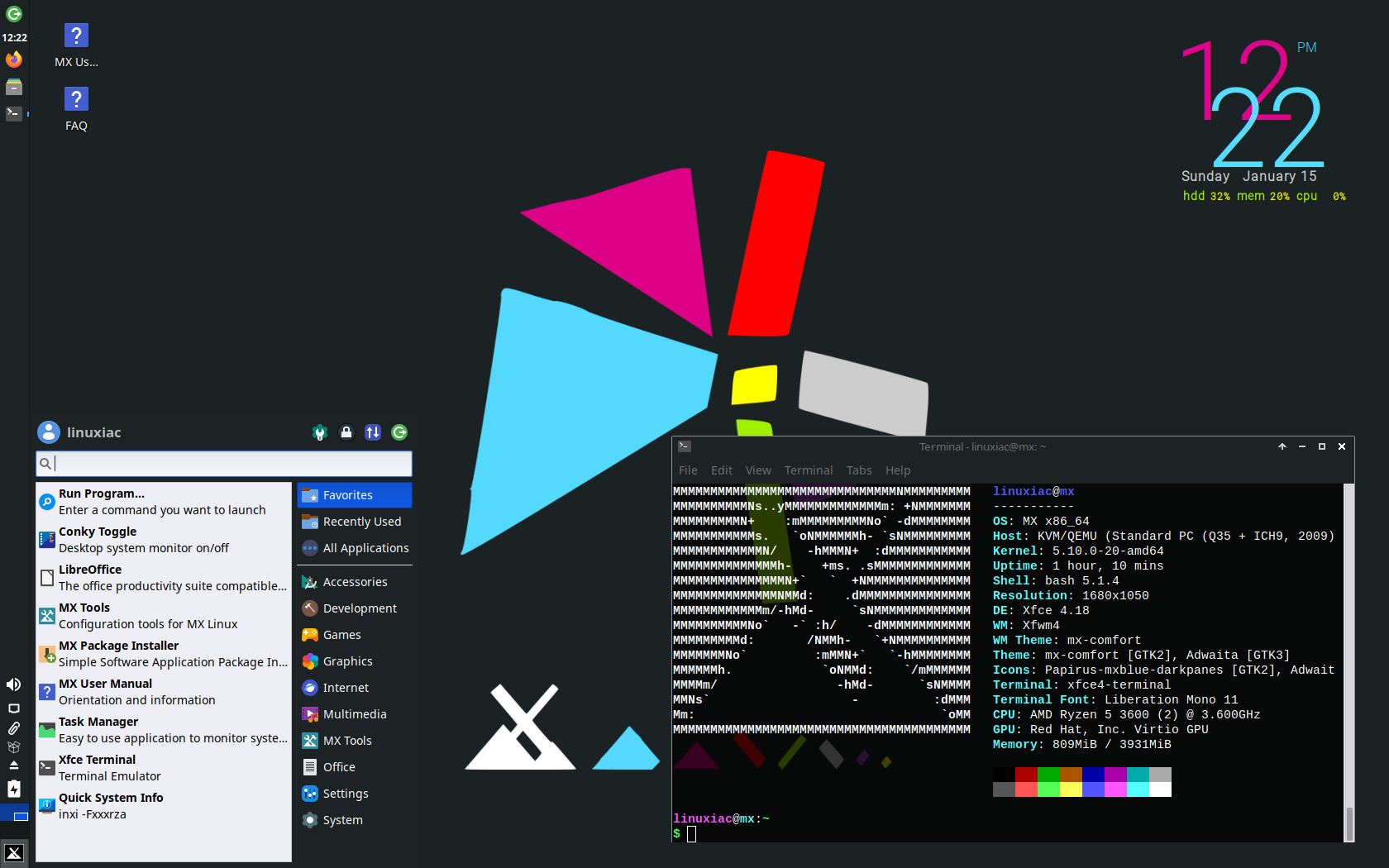Image resolution: width=1389 pixels, height=868 pixels.
Task: Open the Terminal menu in the menubar
Action: coord(809,470)
